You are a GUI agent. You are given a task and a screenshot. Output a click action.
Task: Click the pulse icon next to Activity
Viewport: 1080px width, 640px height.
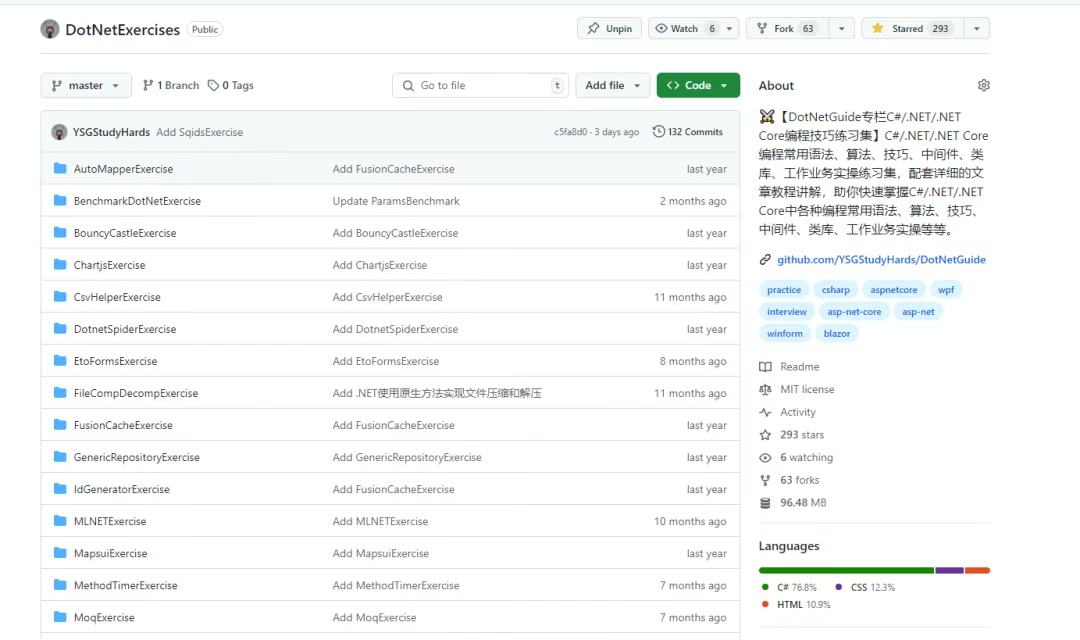point(765,412)
